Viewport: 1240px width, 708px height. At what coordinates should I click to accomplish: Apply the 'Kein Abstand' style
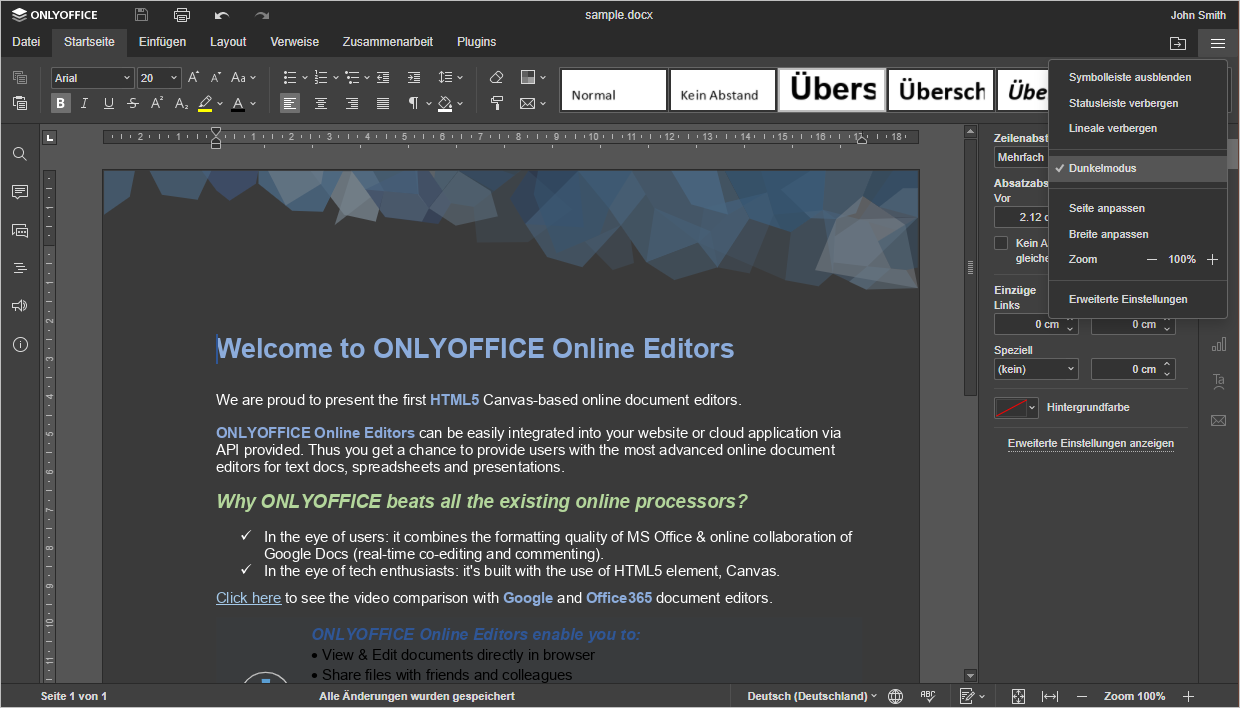[723, 90]
